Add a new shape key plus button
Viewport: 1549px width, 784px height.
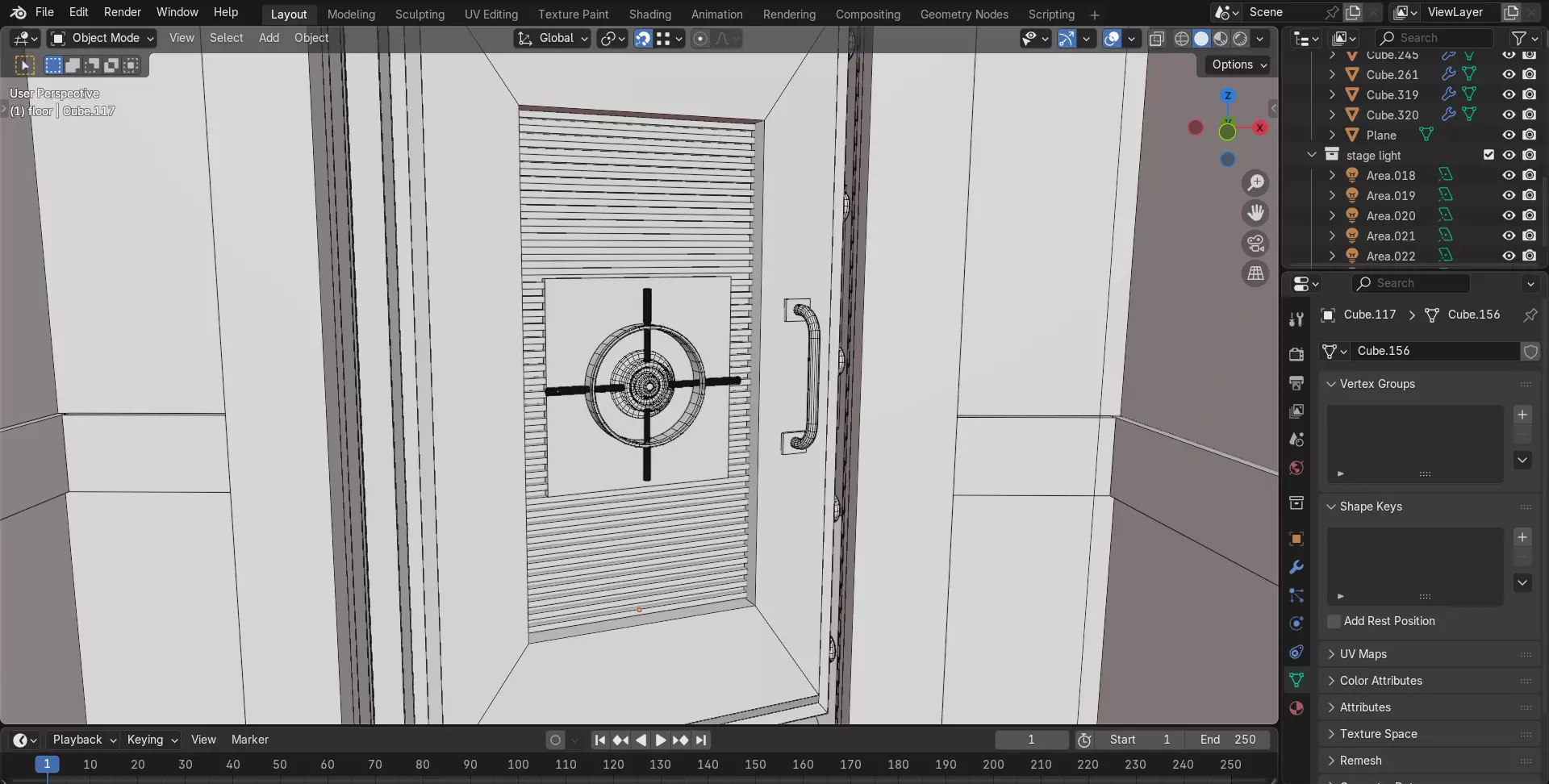coord(1522,537)
